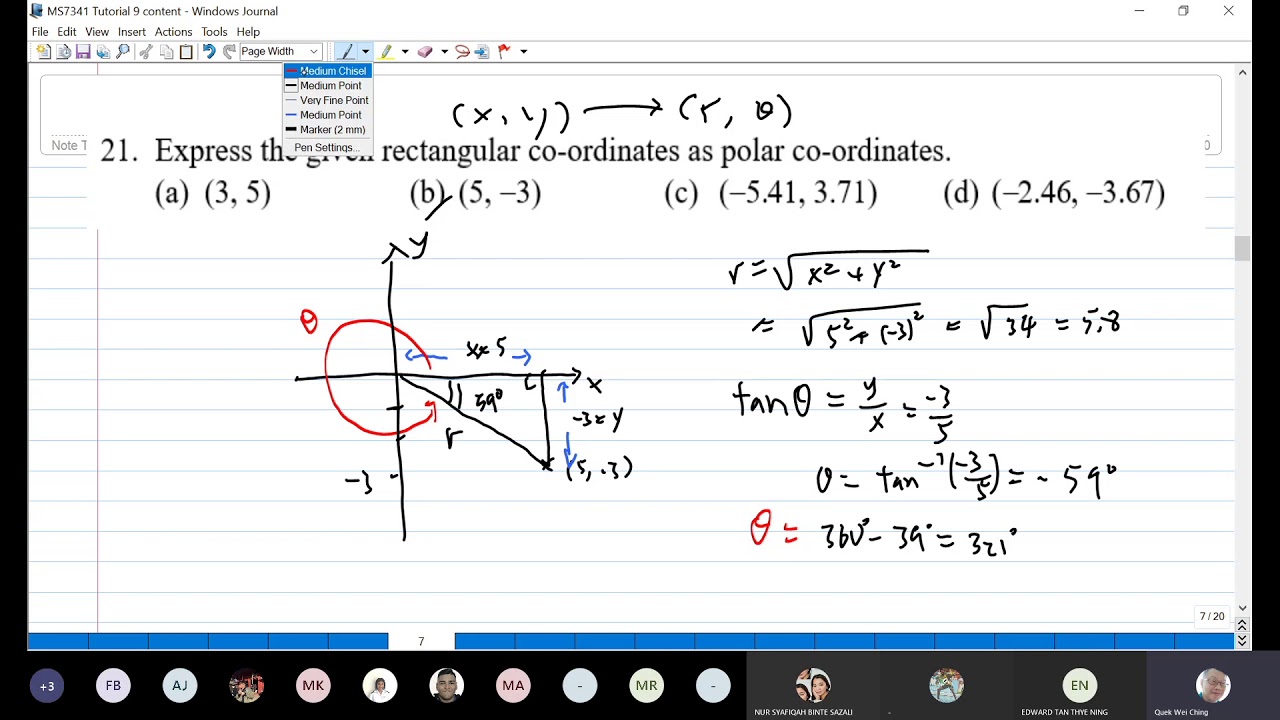The width and height of the screenshot is (1280, 720).
Task: Choose the Very Fine Point pen
Action: tap(328, 100)
